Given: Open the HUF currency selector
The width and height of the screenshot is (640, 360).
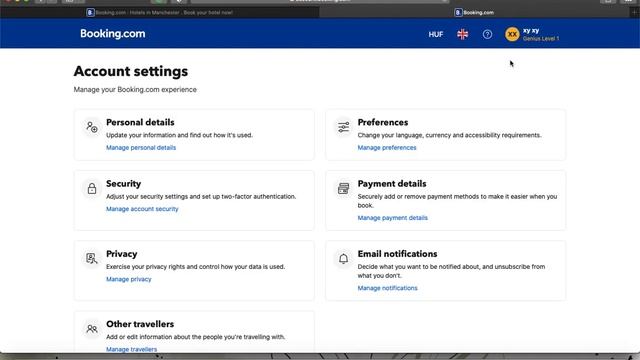Looking at the screenshot, I should click(x=436, y=34).
